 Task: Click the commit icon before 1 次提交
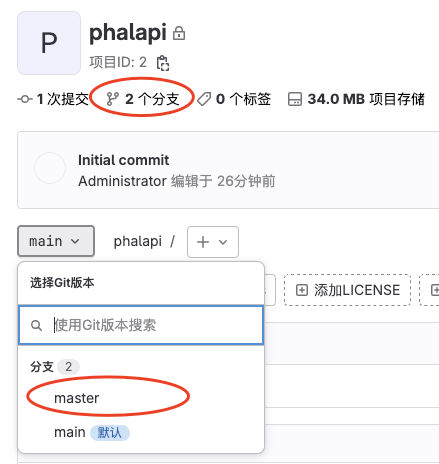(25, 99)
